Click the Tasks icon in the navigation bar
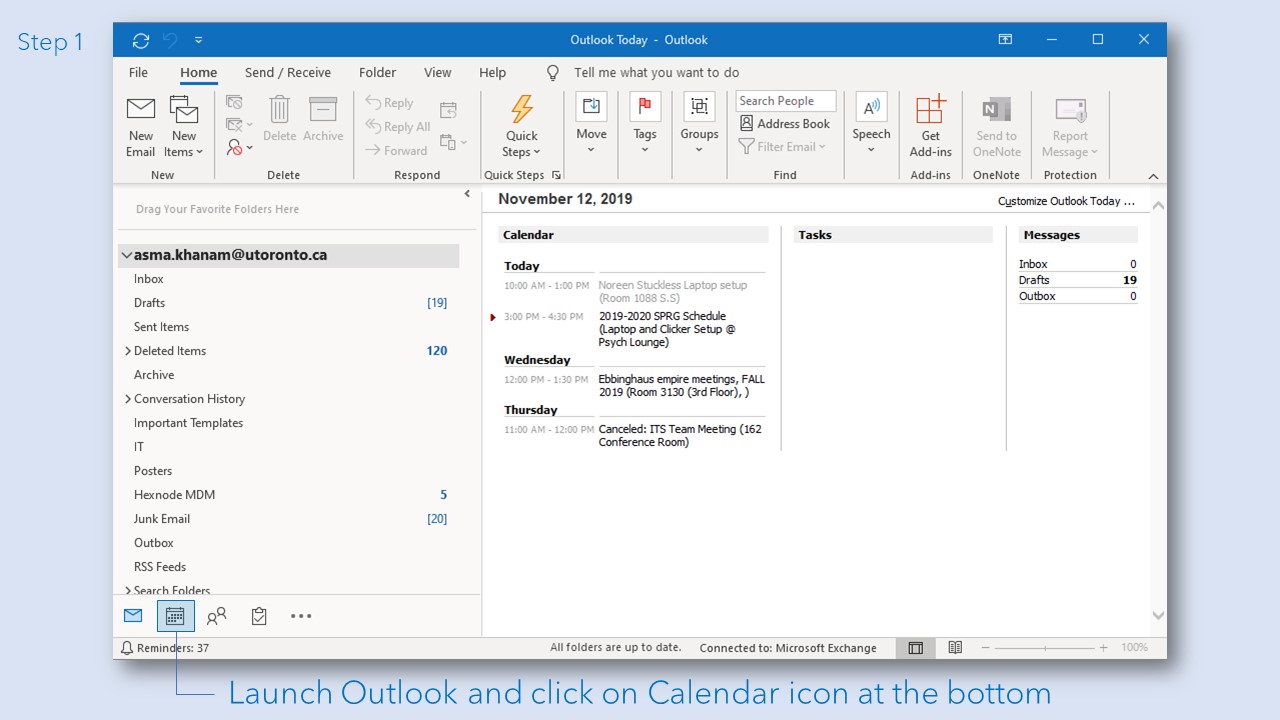Viewport: 1280px width, 720px height. click(259, 616)
